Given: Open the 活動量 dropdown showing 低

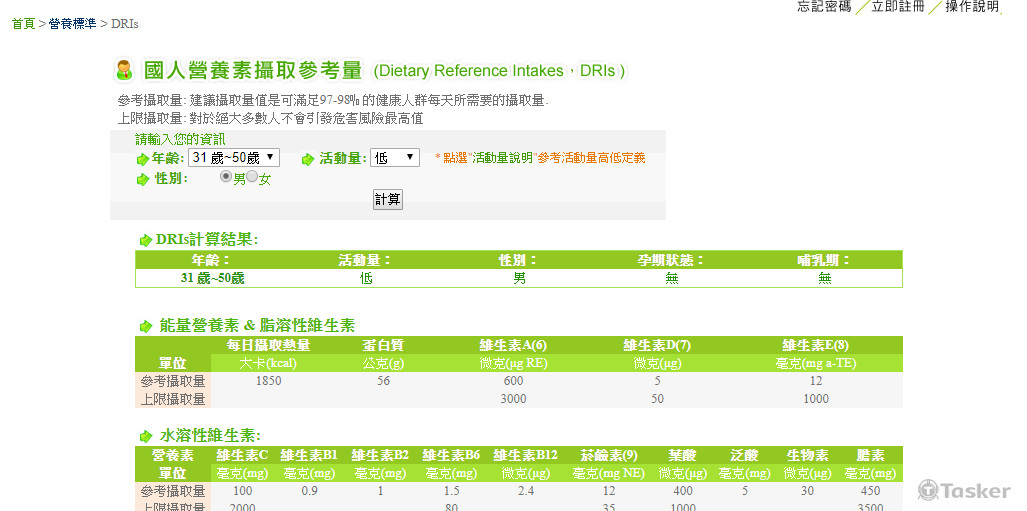Looking at the screenshot, I should tap(395, 158).
